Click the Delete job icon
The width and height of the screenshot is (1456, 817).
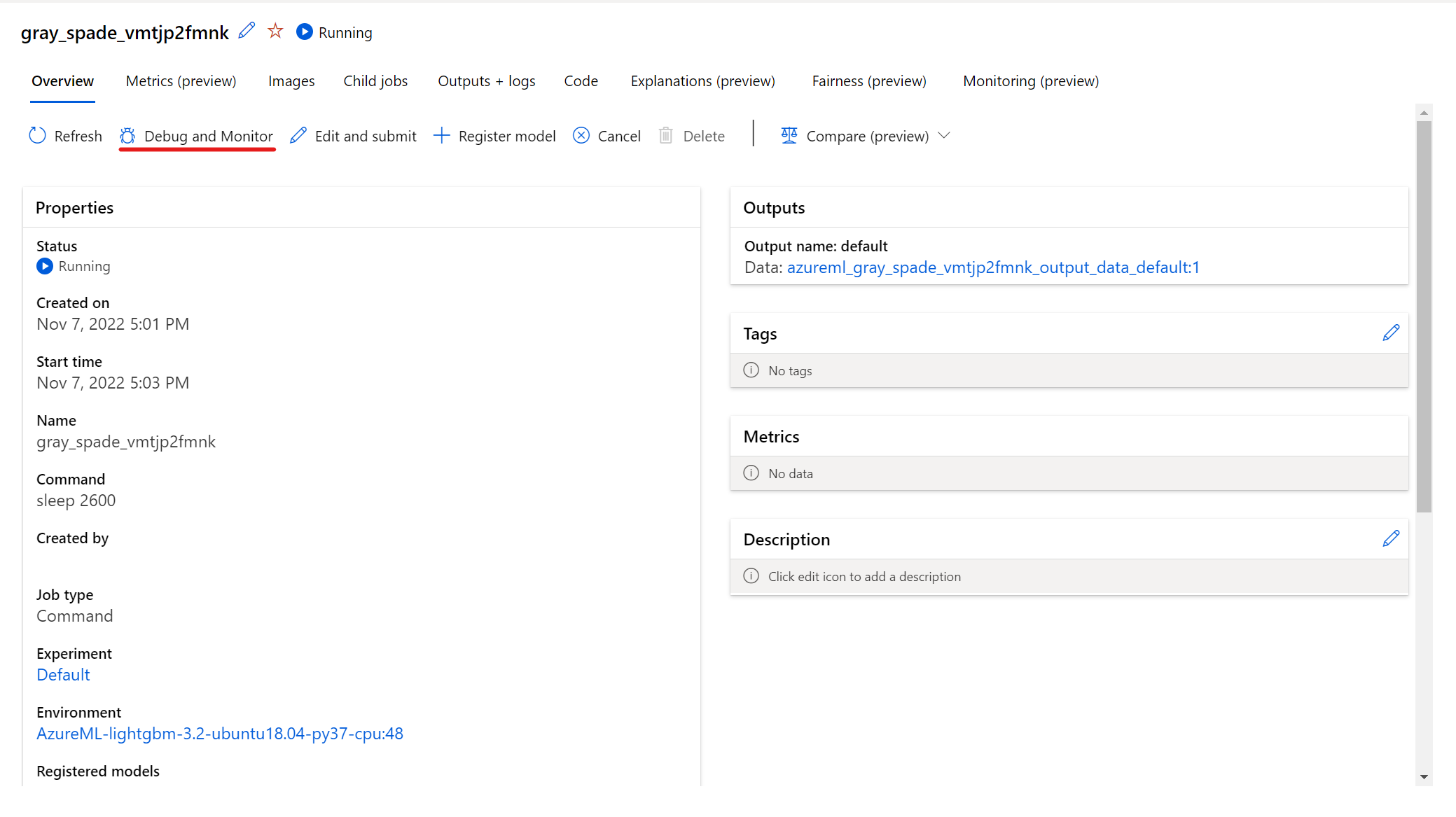point(665,136)
